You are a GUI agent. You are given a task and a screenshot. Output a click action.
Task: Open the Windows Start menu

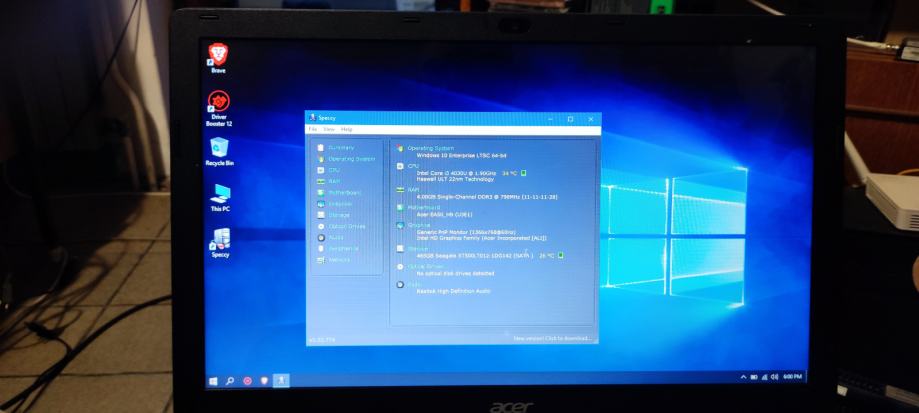tap(213, 381)
